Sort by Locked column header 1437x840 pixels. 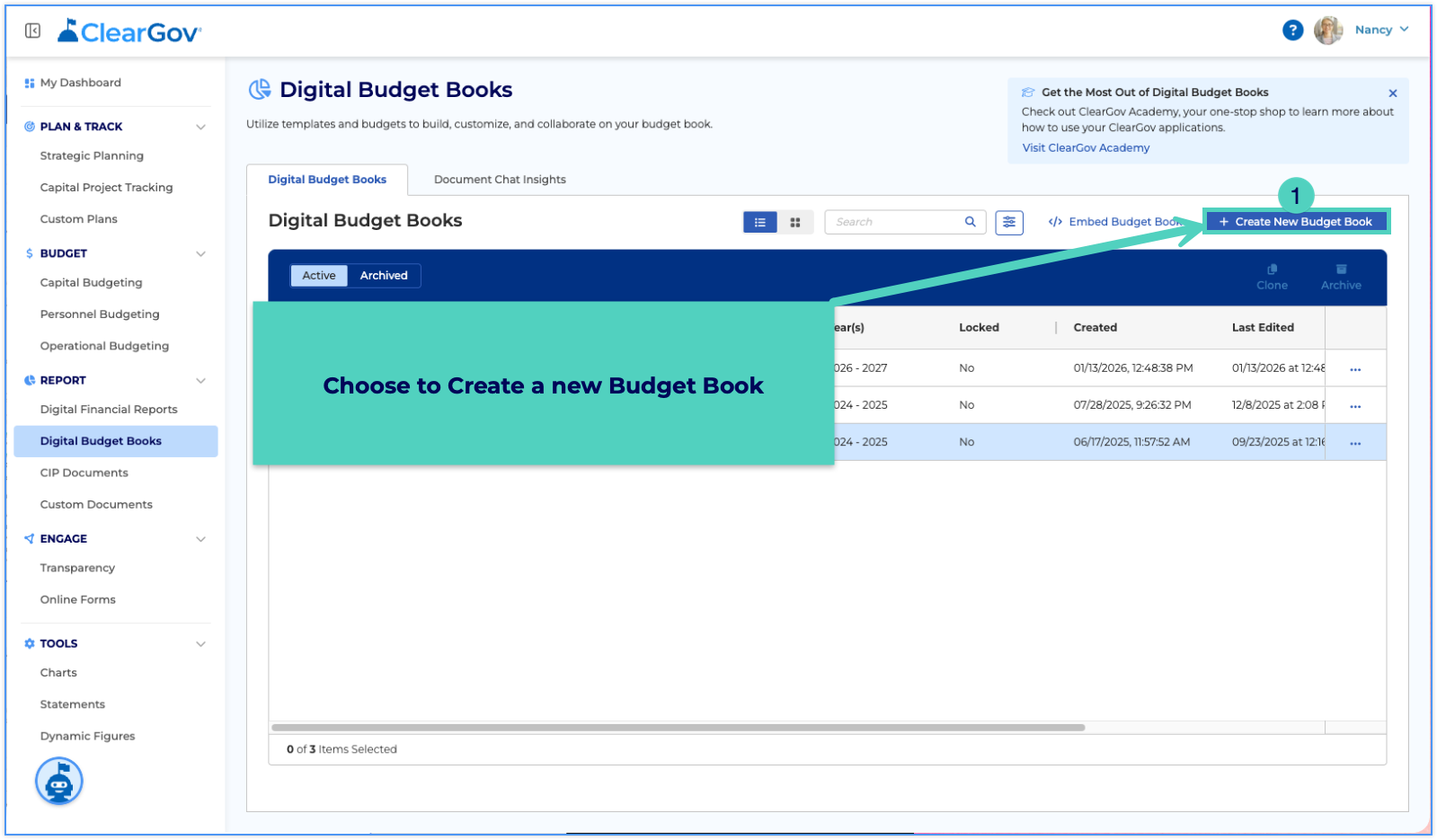979,328
